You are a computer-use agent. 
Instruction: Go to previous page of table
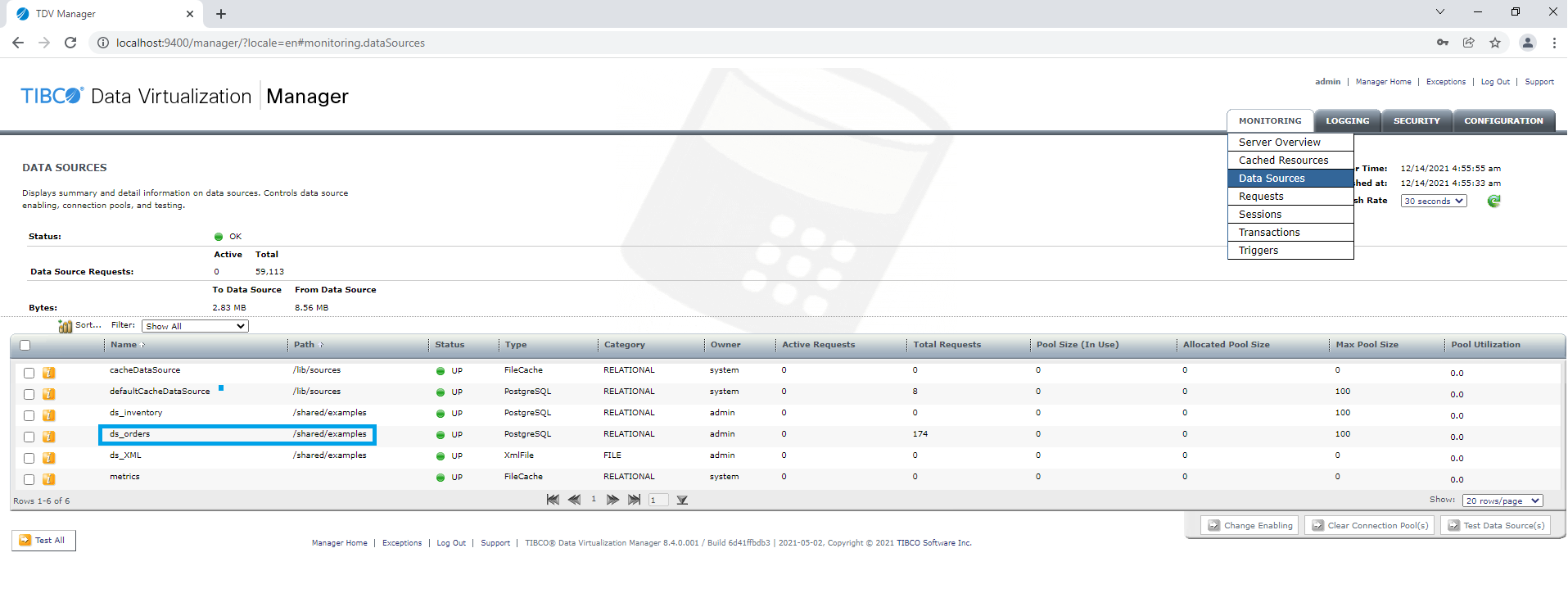tap(574, 500)
